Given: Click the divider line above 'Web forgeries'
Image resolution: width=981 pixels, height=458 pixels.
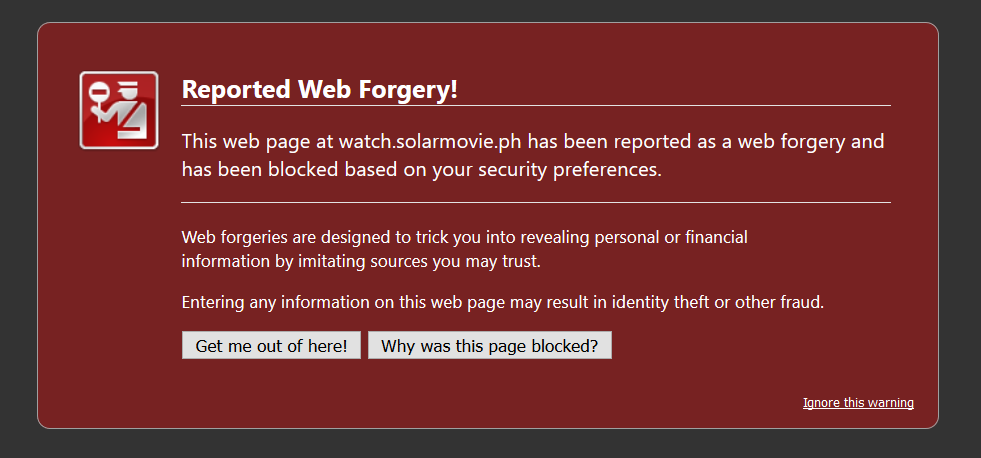Looking at the screenshot, I should tap(536, 203).
